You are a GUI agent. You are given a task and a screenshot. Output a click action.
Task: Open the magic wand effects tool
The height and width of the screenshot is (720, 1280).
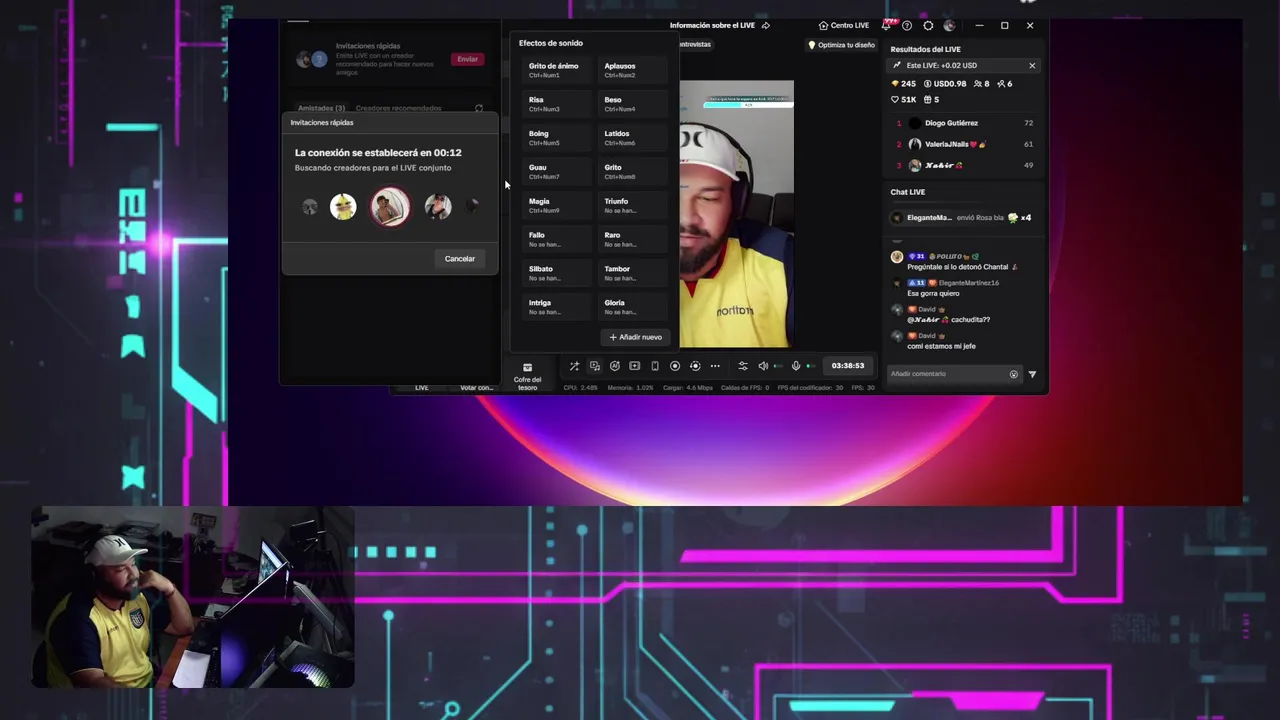click(574, 366)
